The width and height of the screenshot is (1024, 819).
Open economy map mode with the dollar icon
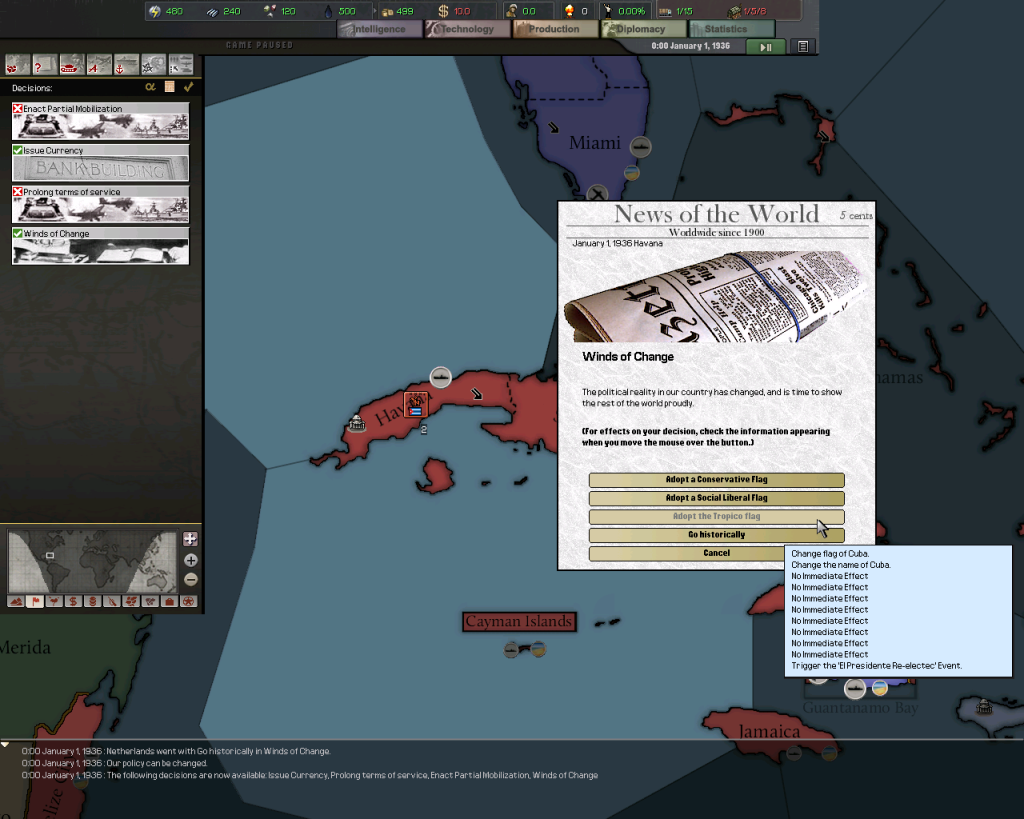coord(73,601)
